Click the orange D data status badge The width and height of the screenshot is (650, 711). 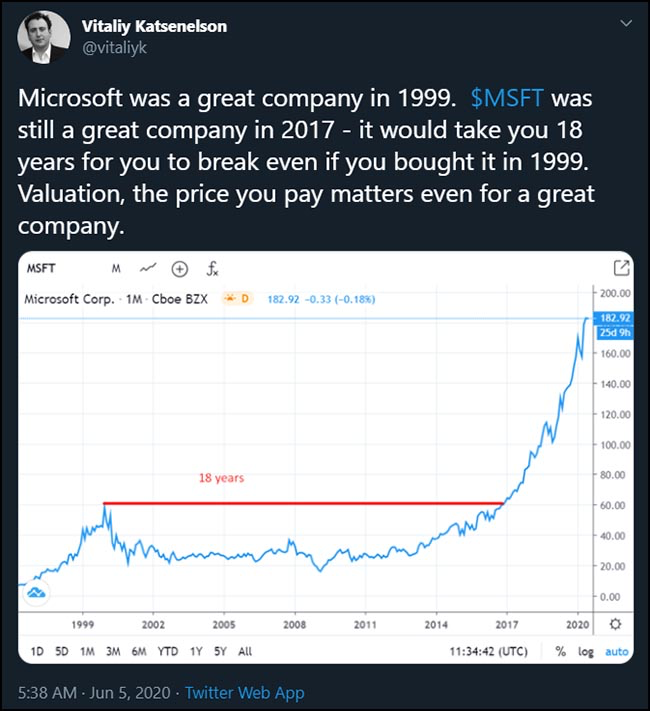(236, 299)
